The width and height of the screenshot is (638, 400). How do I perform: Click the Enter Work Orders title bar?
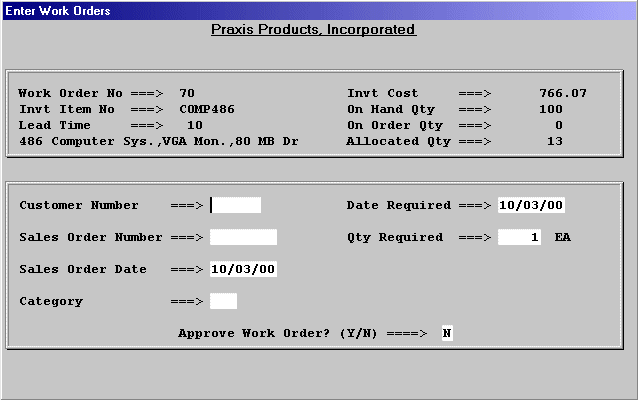point(319,11)
